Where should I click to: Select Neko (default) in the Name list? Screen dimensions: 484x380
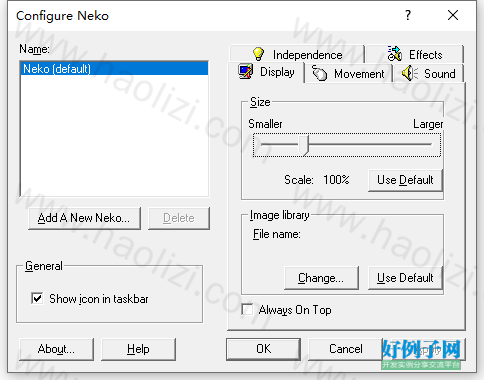(114, 69)
